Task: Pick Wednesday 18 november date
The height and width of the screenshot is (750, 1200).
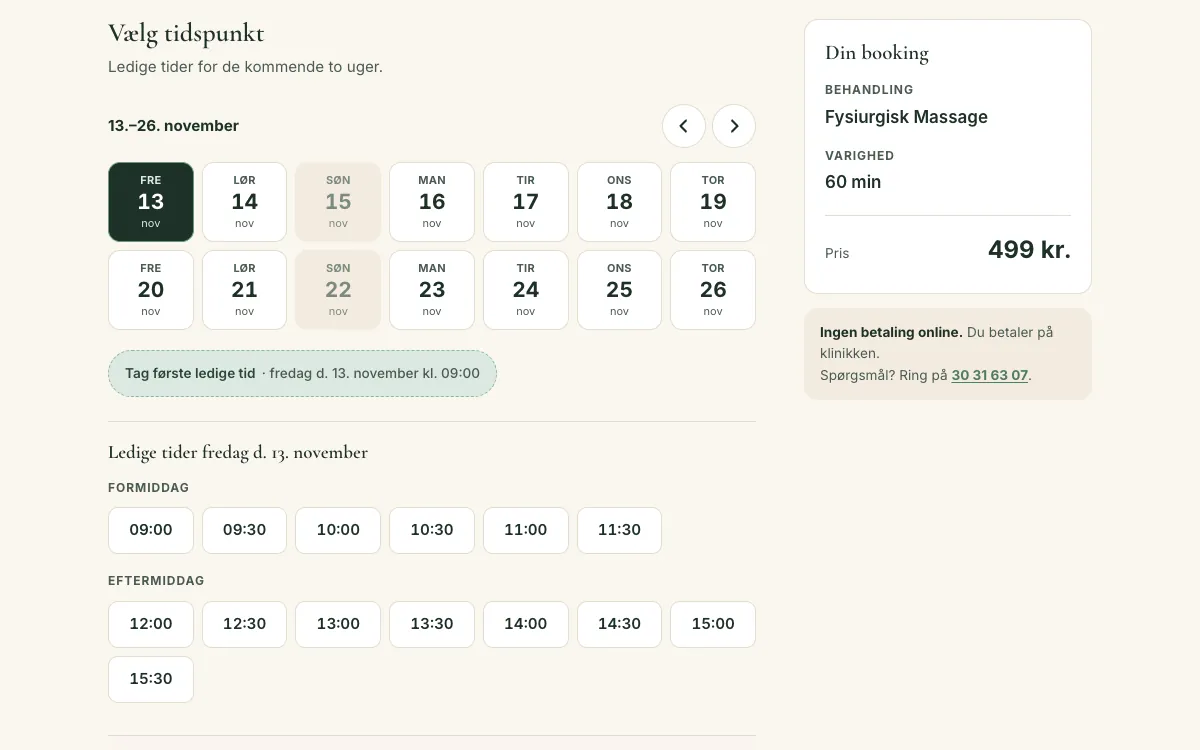Action: coord(619,202)
